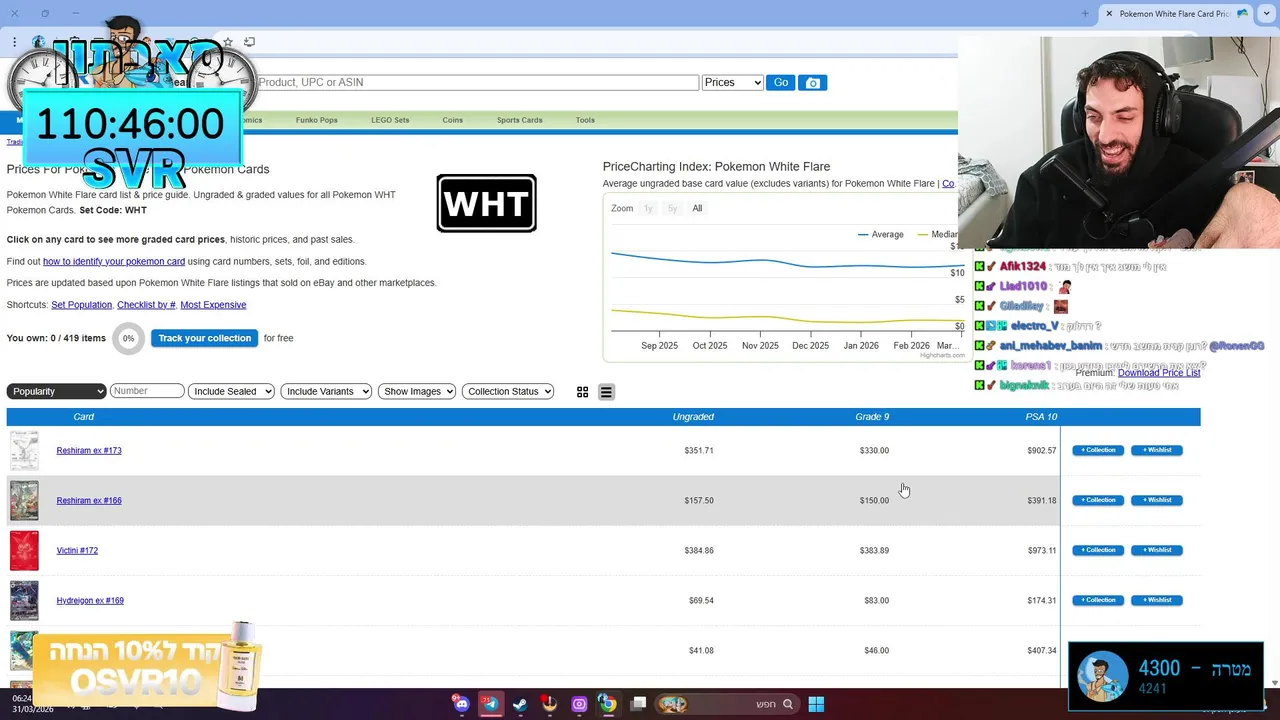This screenshot has width=1280, height=720.
Task: Switch to list view layout
Action: (606, 392)
